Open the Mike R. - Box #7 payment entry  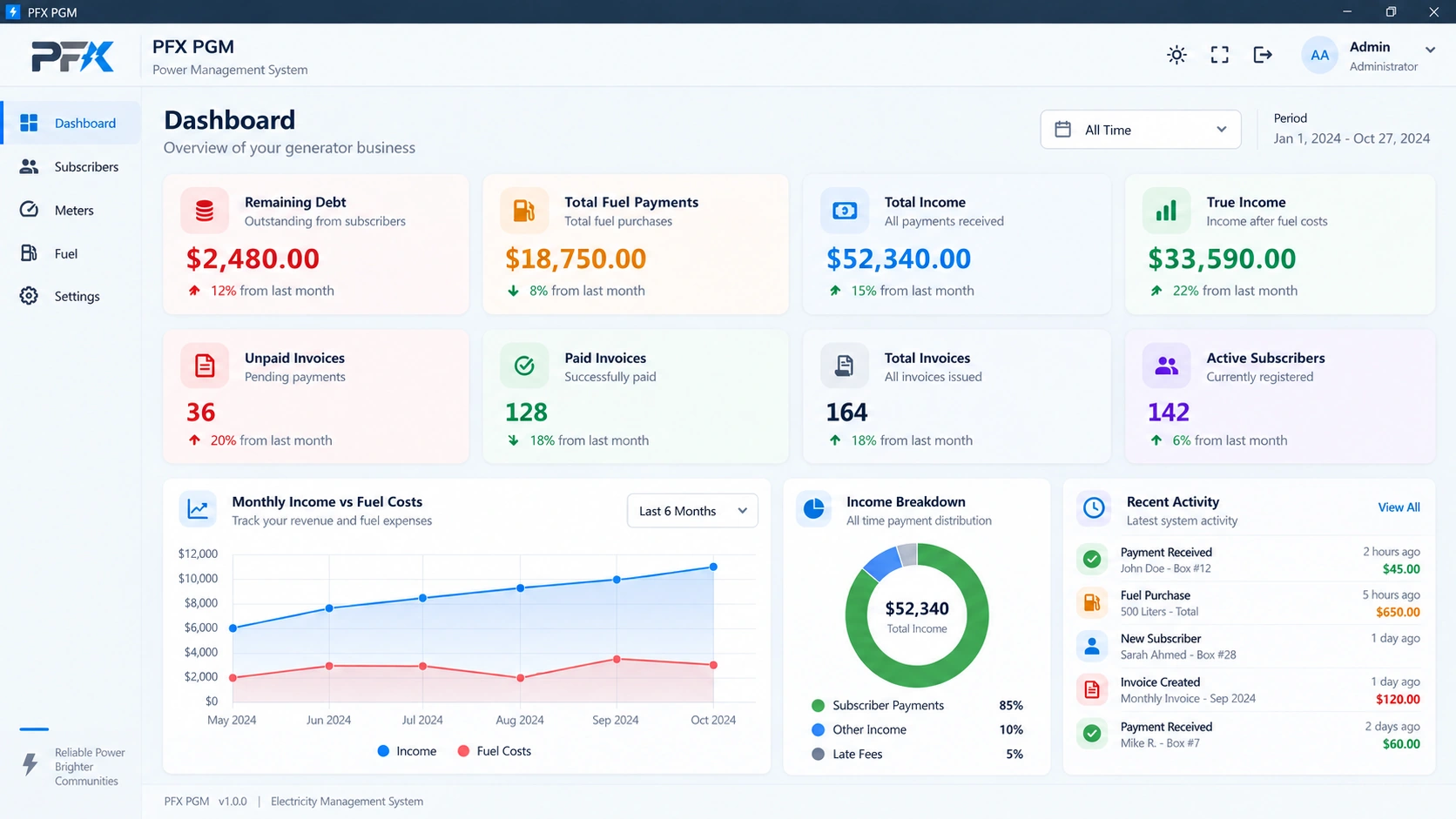pyautogui.click(x=1248, y=735)
